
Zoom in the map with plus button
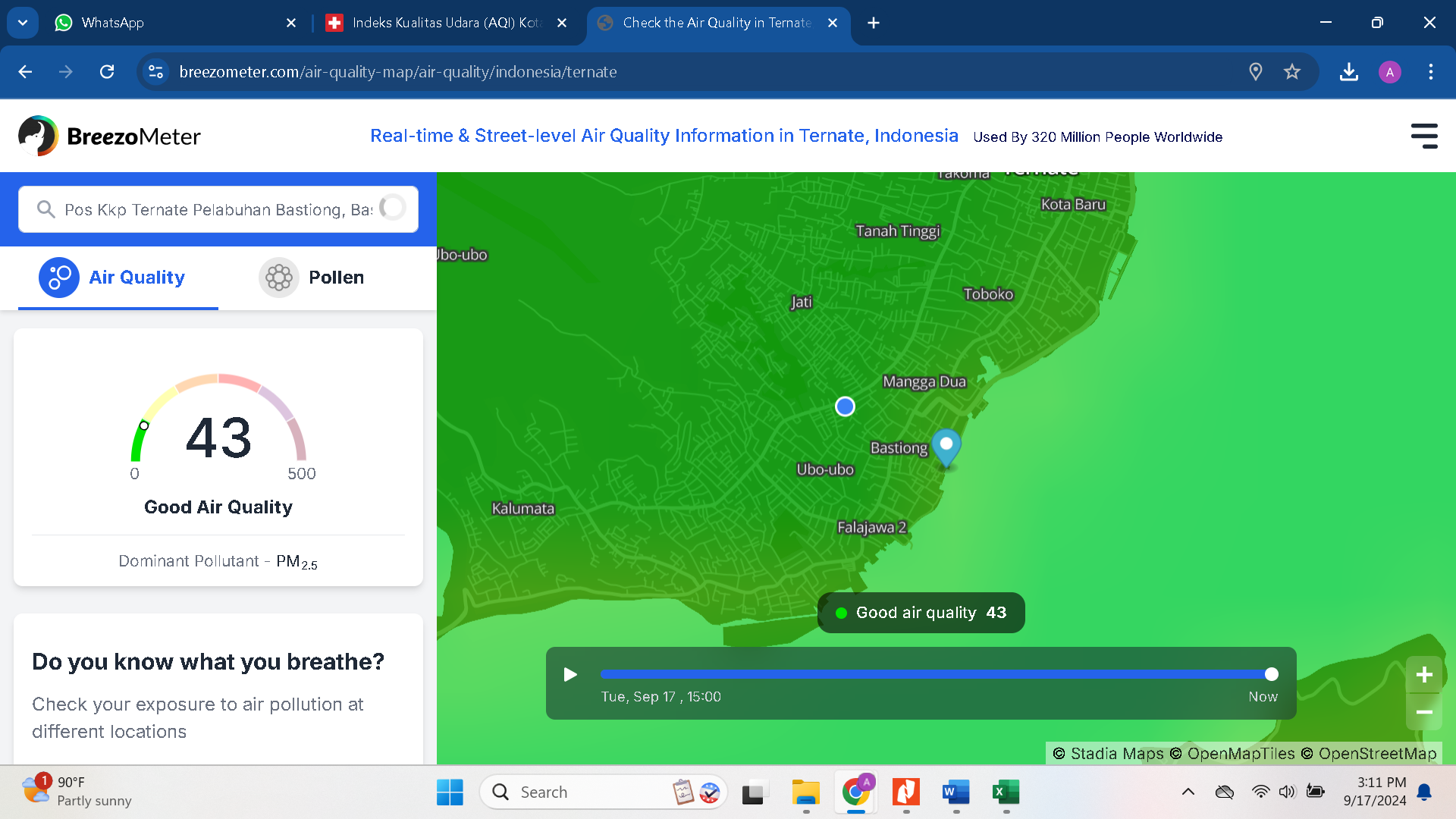[x=1424, y=674]
